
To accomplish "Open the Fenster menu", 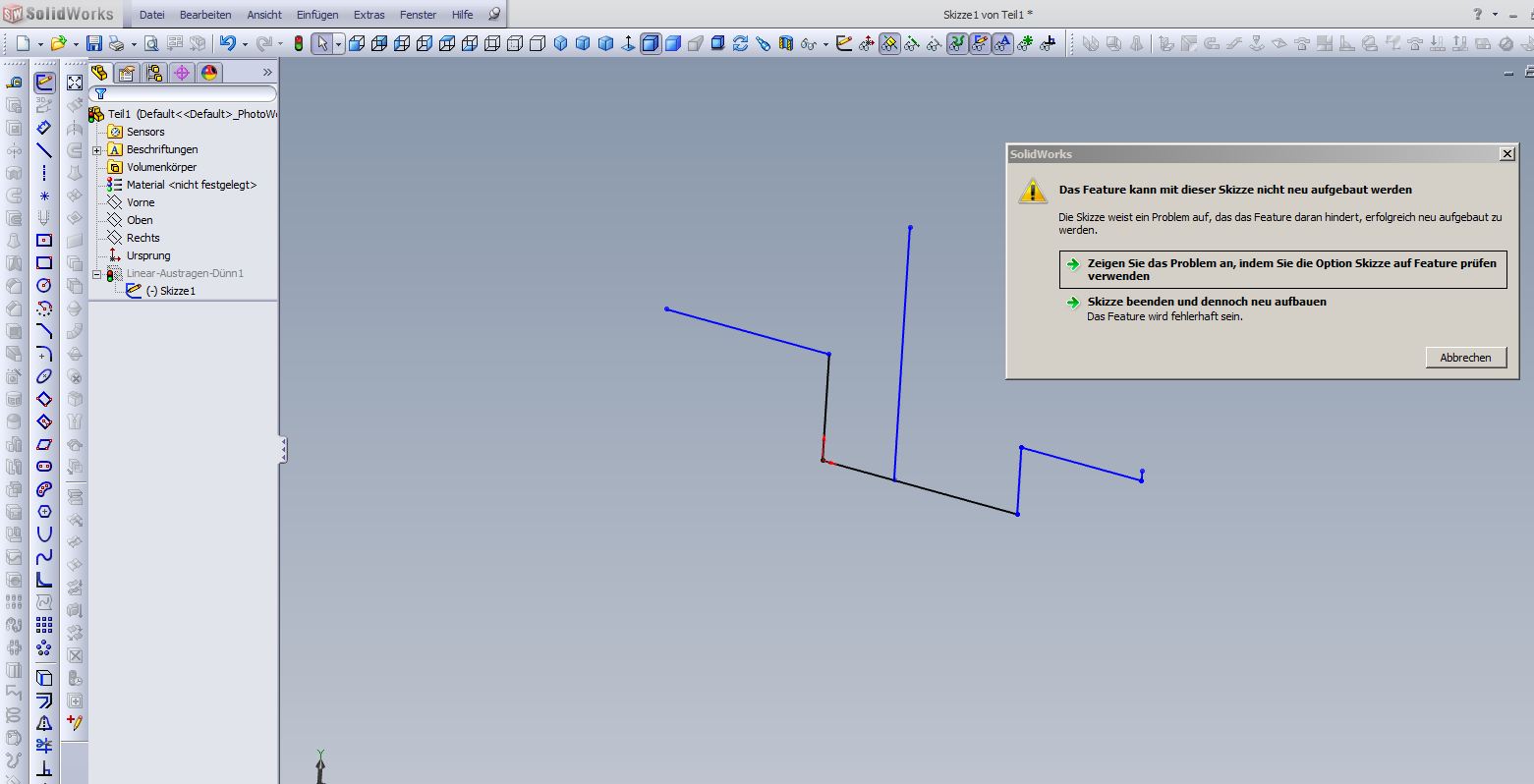I will (x=418, y=15).
